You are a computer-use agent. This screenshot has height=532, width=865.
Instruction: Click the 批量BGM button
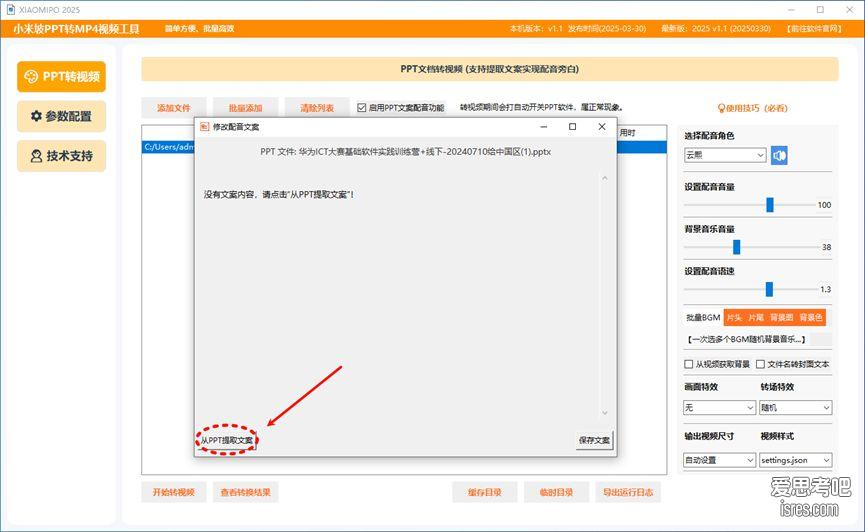point(703,317)
